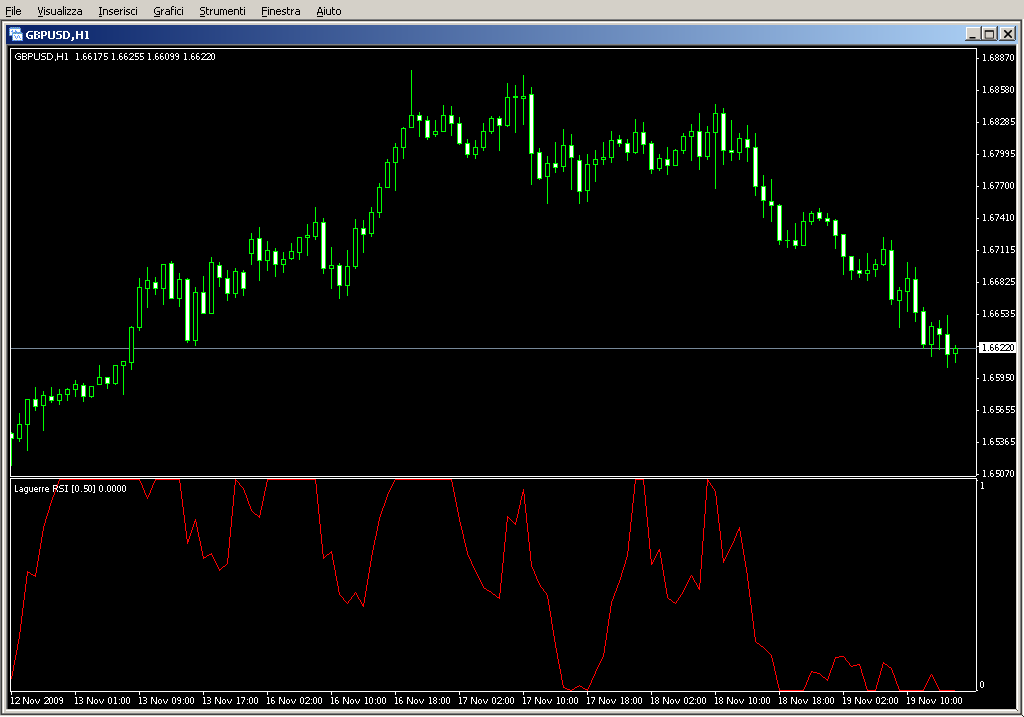Click the GBPUSD,H1 title bar text

point(57,35)
